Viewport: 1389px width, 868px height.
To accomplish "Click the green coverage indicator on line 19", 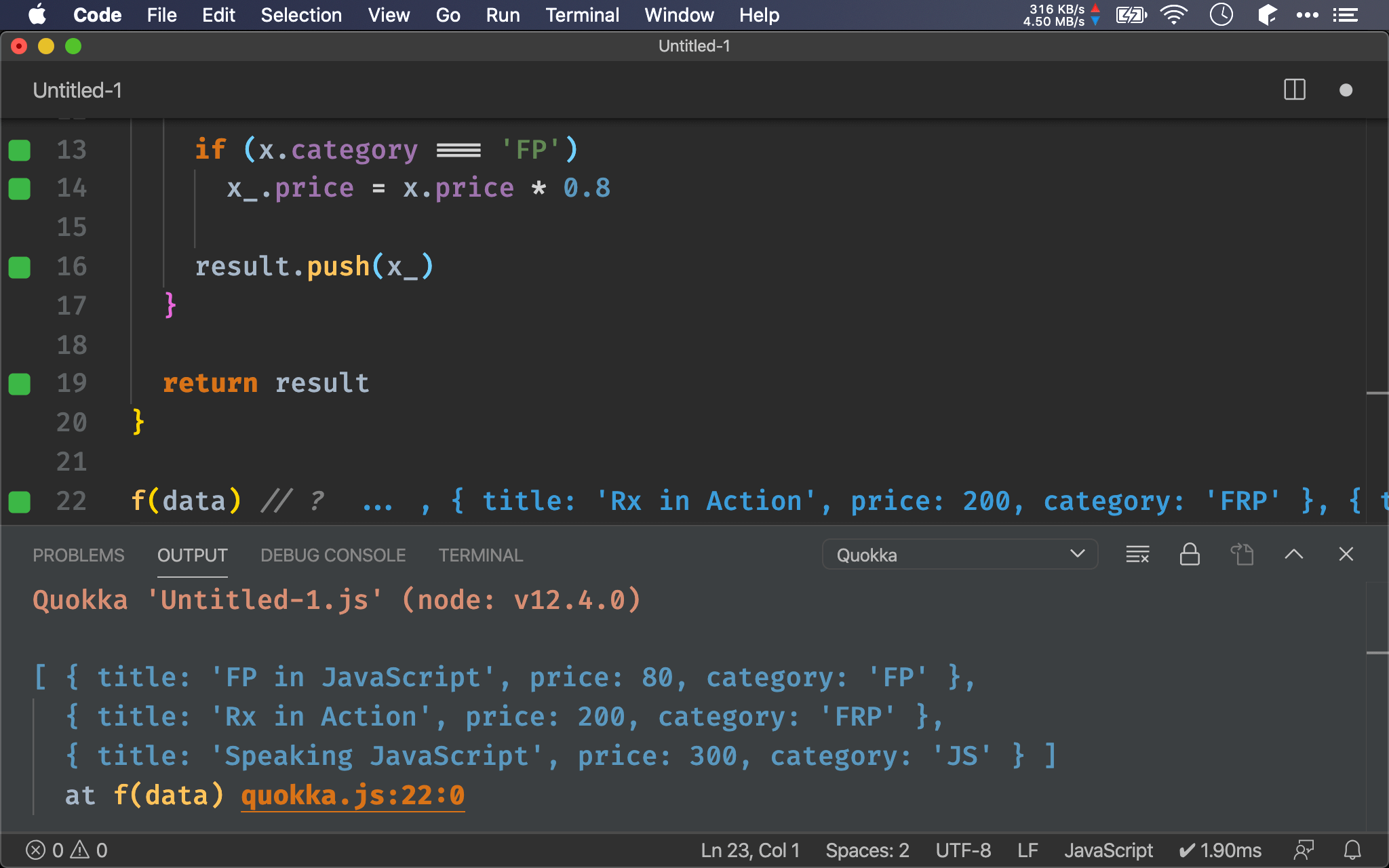I will [x=19, y=384].
